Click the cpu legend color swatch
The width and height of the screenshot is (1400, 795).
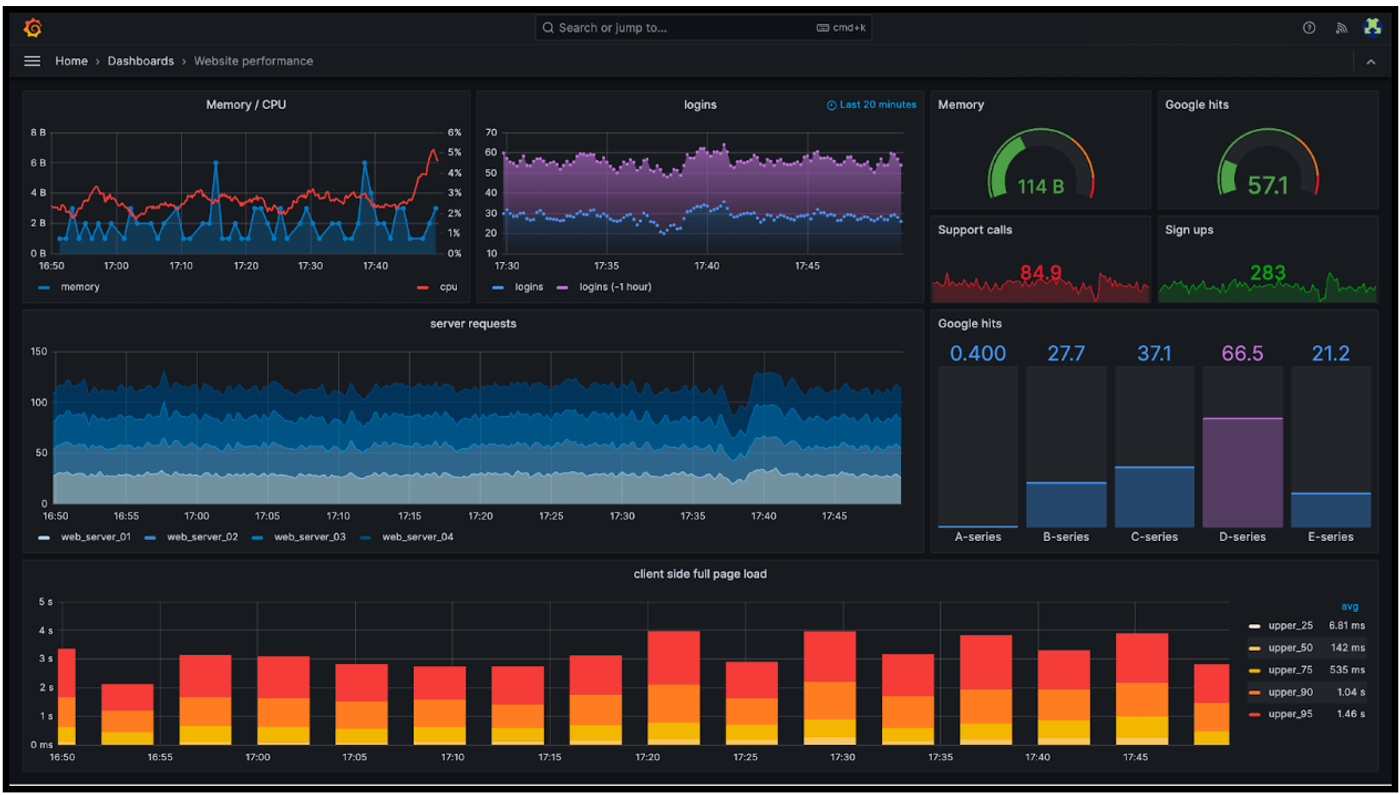pyautogui.click(x=422, y=288)
